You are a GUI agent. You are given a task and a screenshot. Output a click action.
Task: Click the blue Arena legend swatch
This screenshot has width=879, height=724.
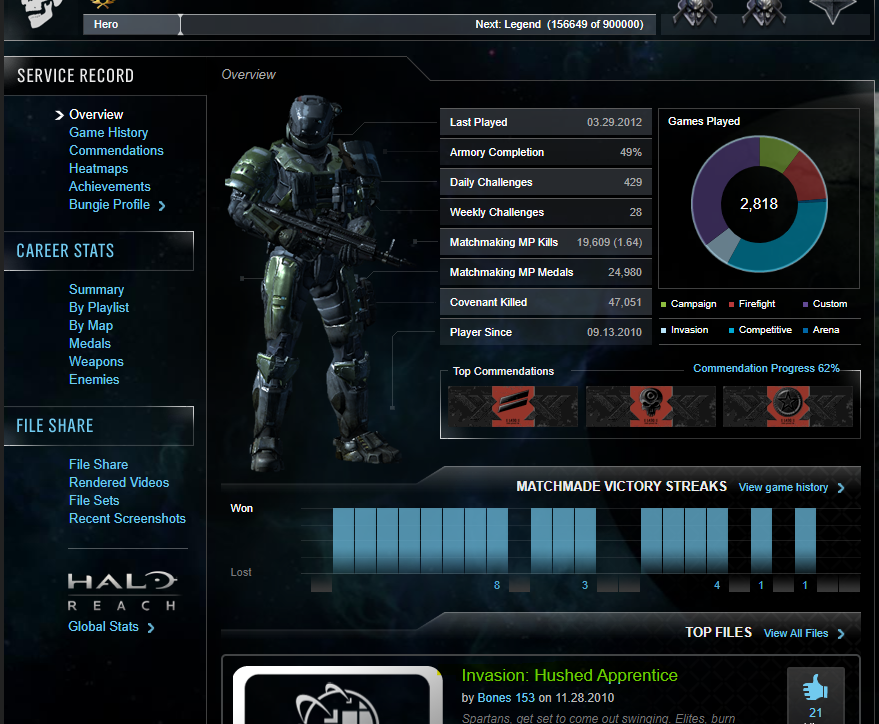pyautogui.click(x=806, y=331)
